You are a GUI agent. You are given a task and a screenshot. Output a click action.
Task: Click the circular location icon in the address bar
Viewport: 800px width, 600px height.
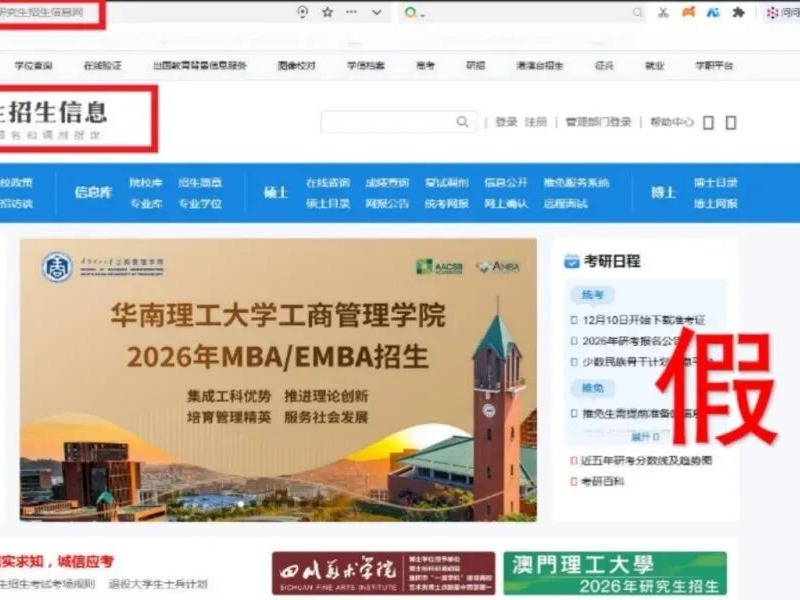[303, 12]
